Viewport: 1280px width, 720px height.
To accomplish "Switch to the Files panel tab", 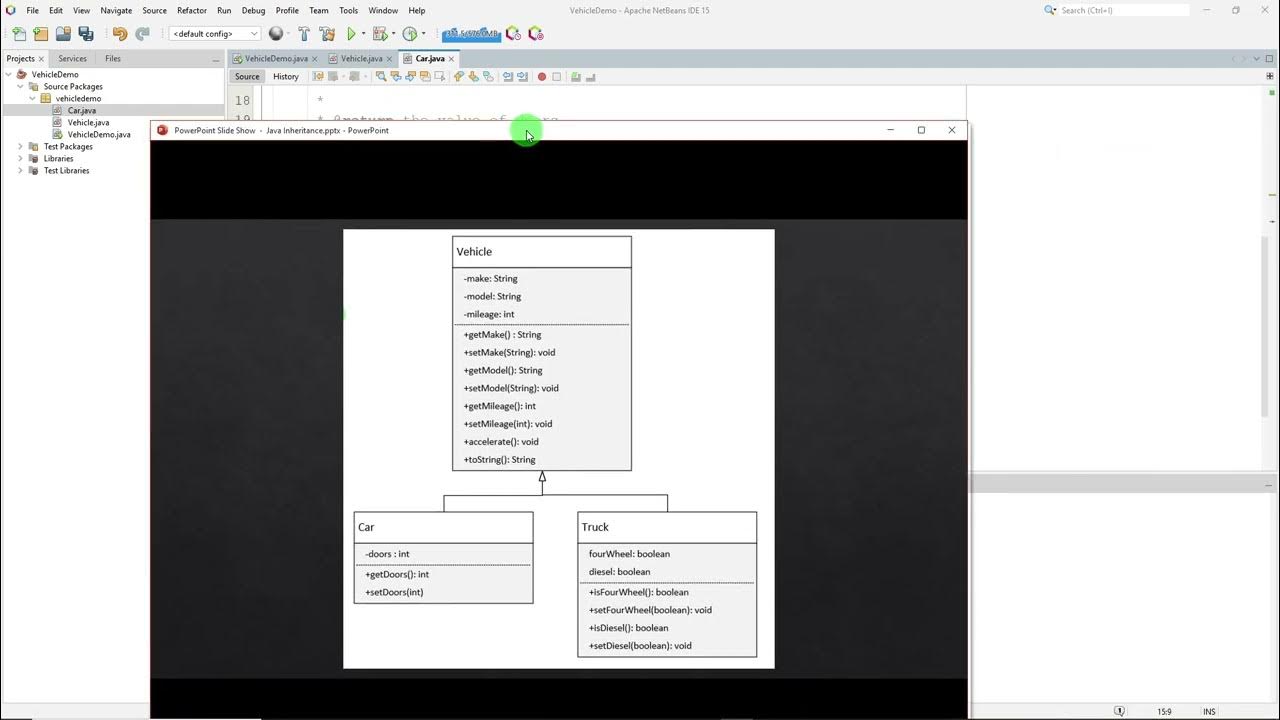I will (x=113, y=59).
